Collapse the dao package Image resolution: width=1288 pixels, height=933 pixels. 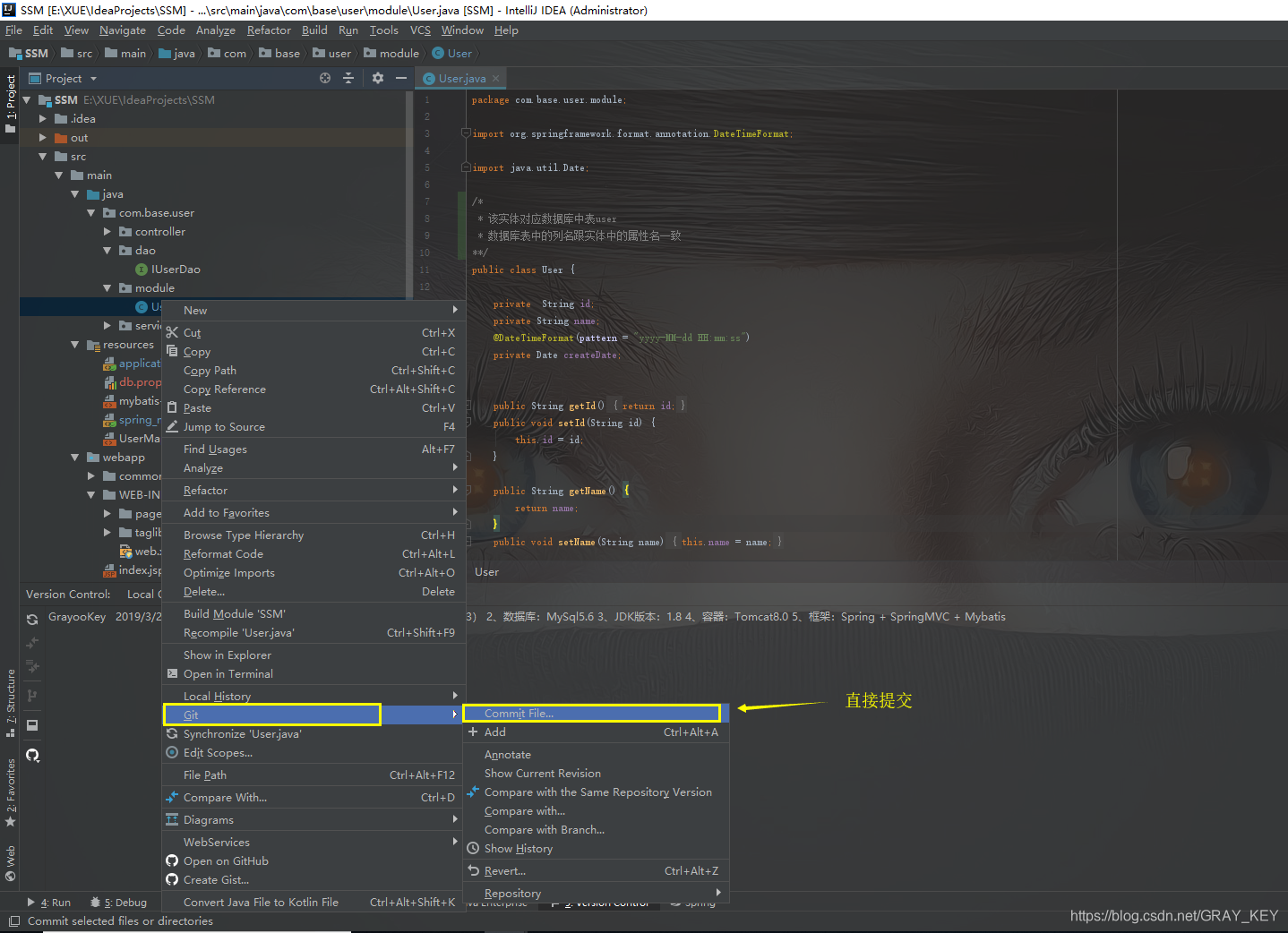[107, 250]
